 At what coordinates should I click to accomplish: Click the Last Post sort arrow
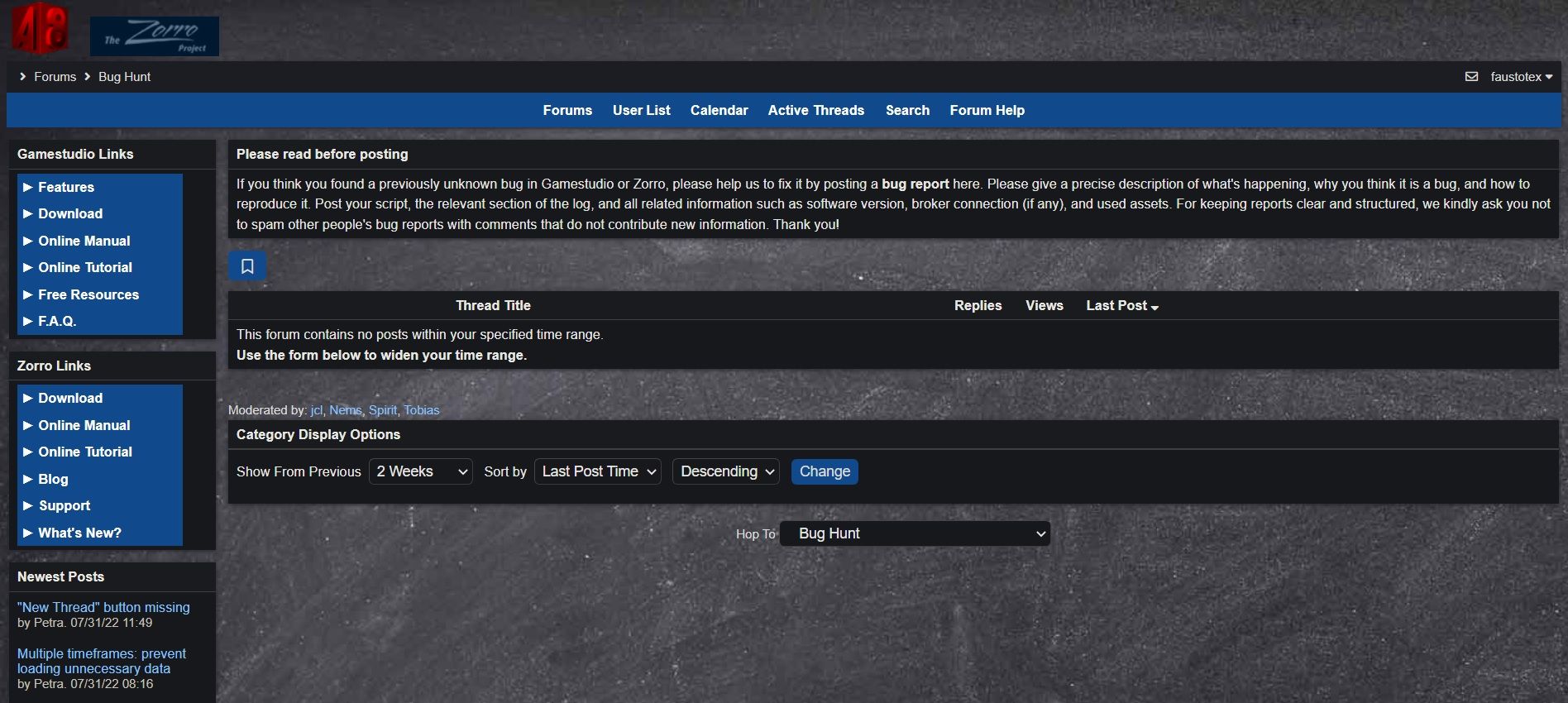point(1154,307)
